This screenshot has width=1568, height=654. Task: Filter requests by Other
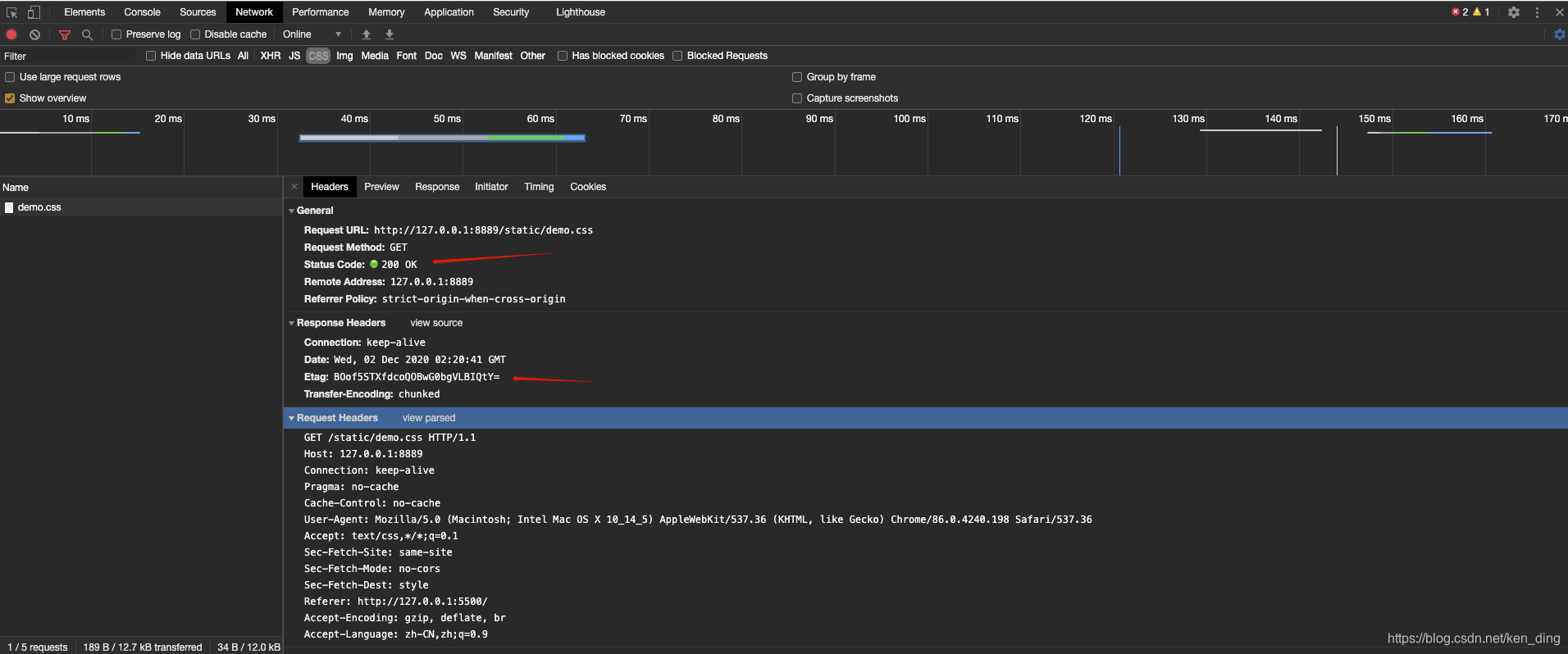click(533, 56)
